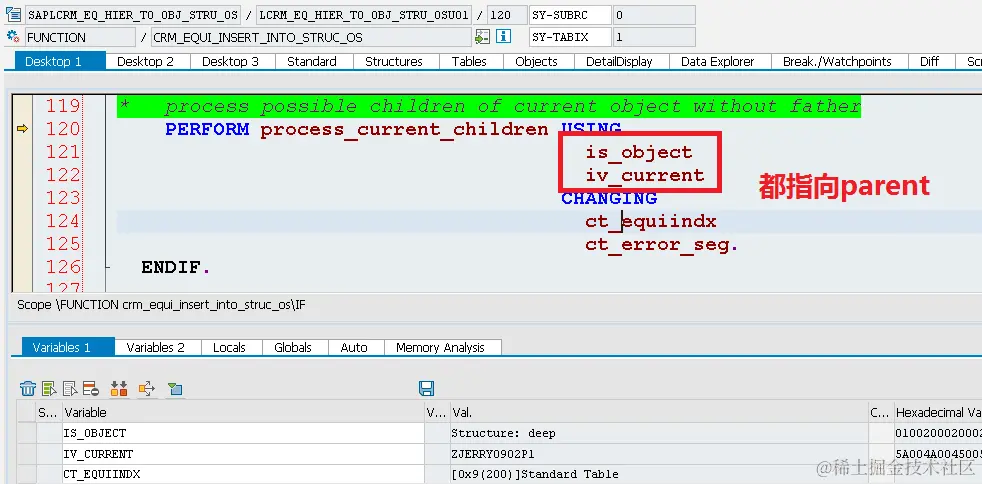Click the remove row icon with minus sign

[x=91, y=388]
